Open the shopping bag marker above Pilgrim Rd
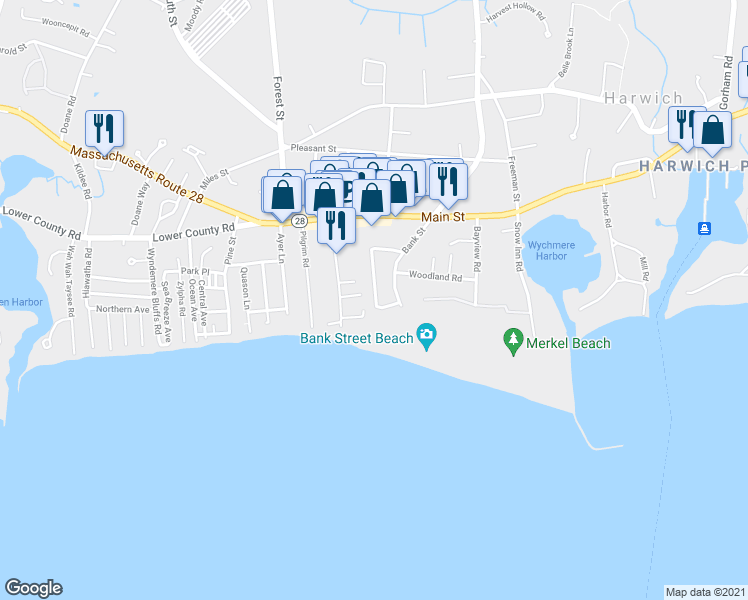Image resolution: width=748 pixels, height=600 pixels. click(x=324, y=197)
